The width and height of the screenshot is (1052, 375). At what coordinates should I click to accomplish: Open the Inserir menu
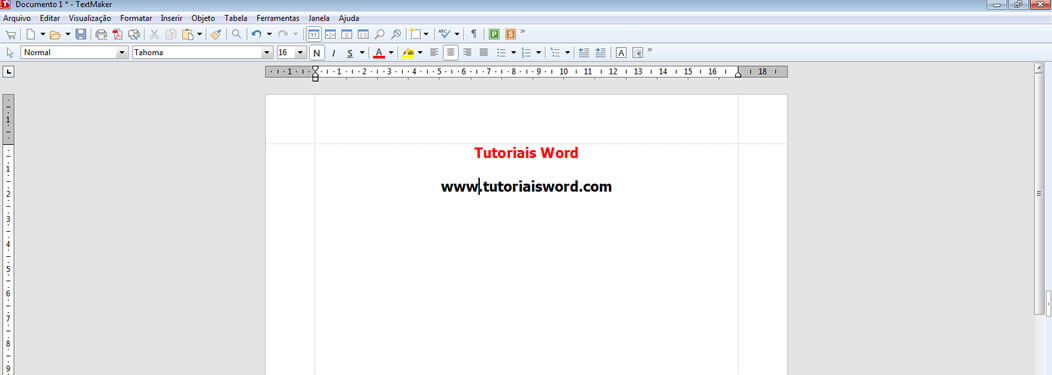pyautogui.click(x=172, y=18)
